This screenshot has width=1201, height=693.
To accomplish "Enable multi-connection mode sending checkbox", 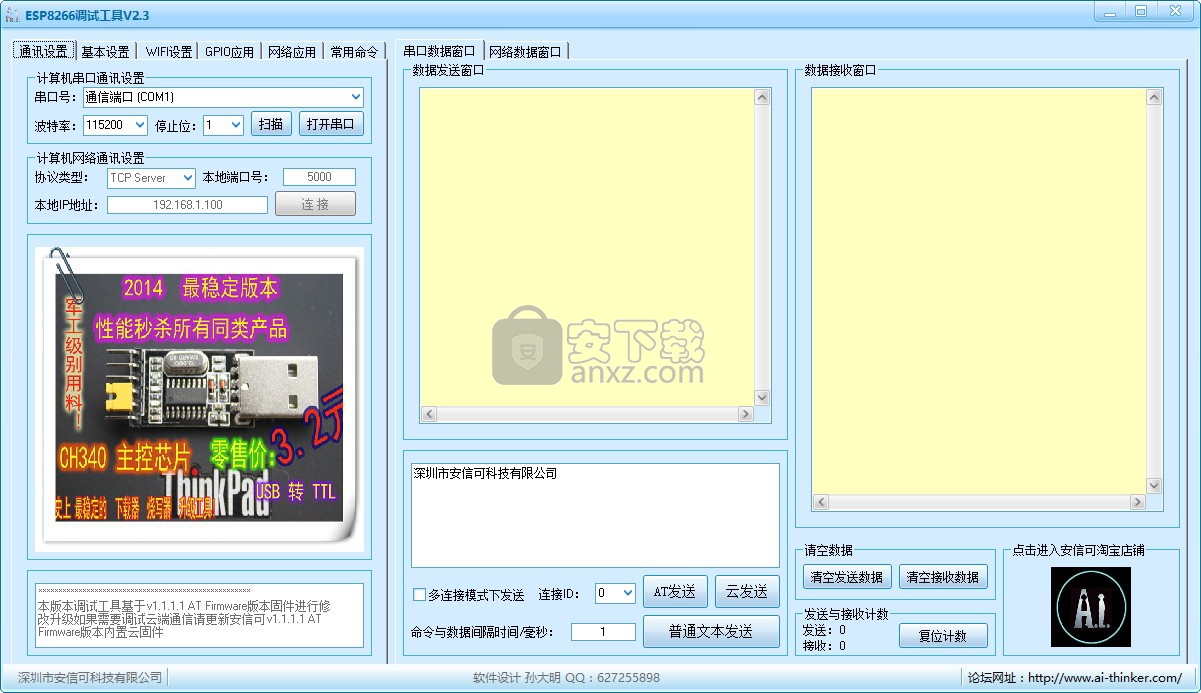I will (x=420, y=594).
